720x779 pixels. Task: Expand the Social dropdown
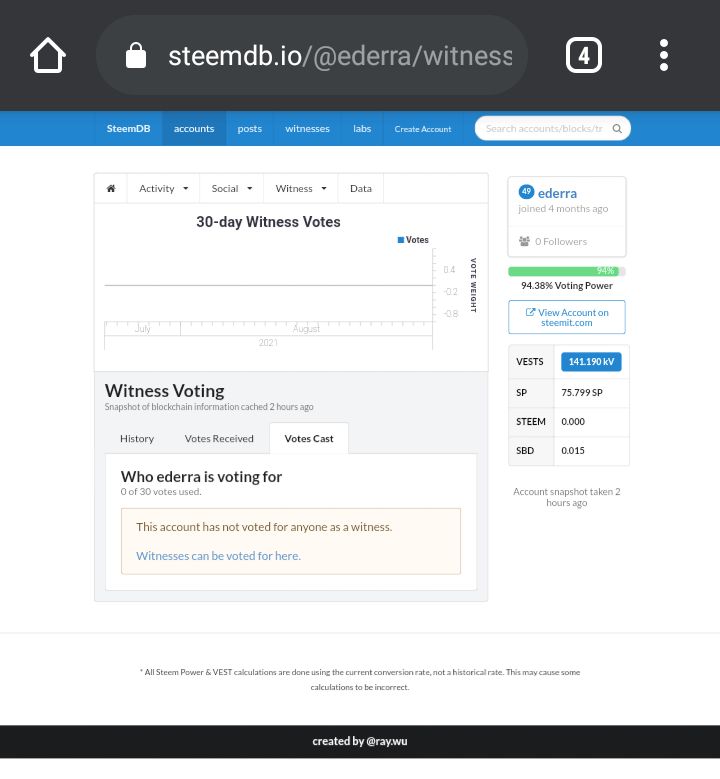click(x=232, y=188)
